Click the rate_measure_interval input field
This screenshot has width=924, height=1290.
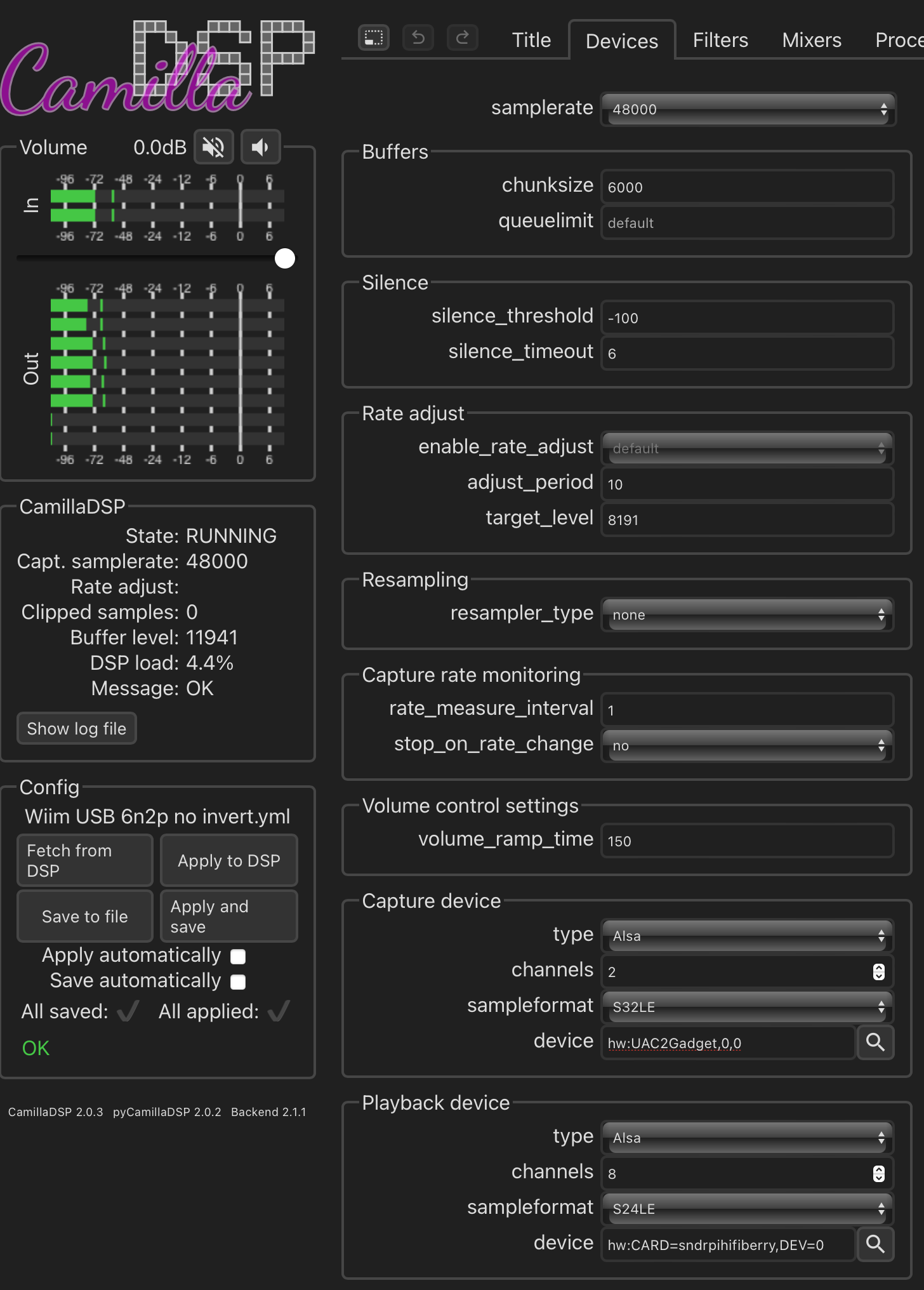pyautogui.click(x=748, y=710)
